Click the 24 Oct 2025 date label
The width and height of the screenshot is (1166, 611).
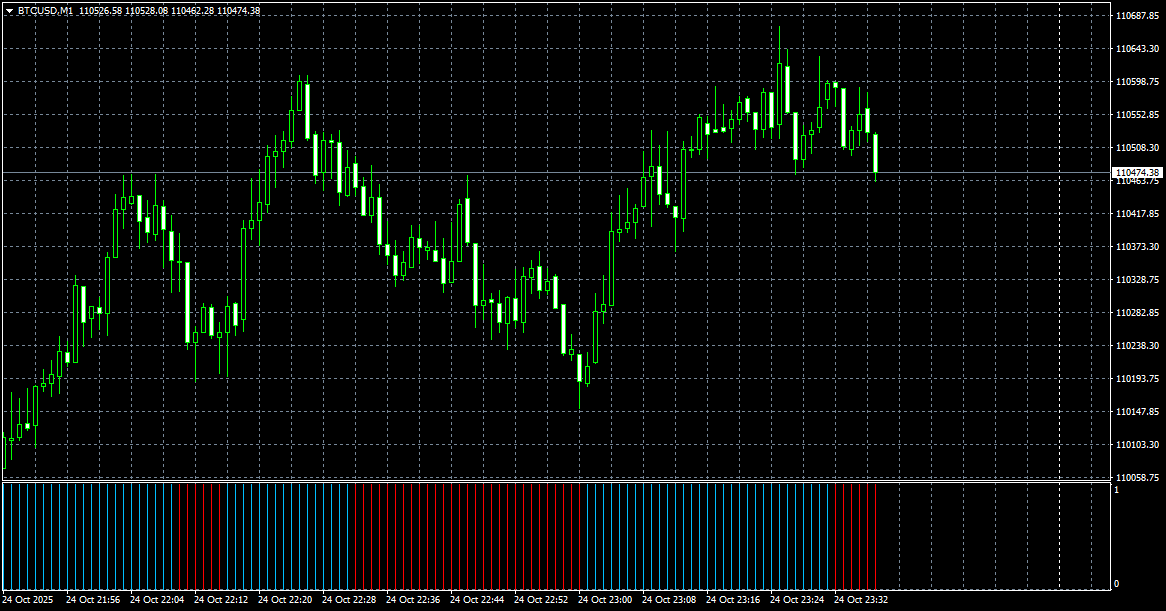28,599
